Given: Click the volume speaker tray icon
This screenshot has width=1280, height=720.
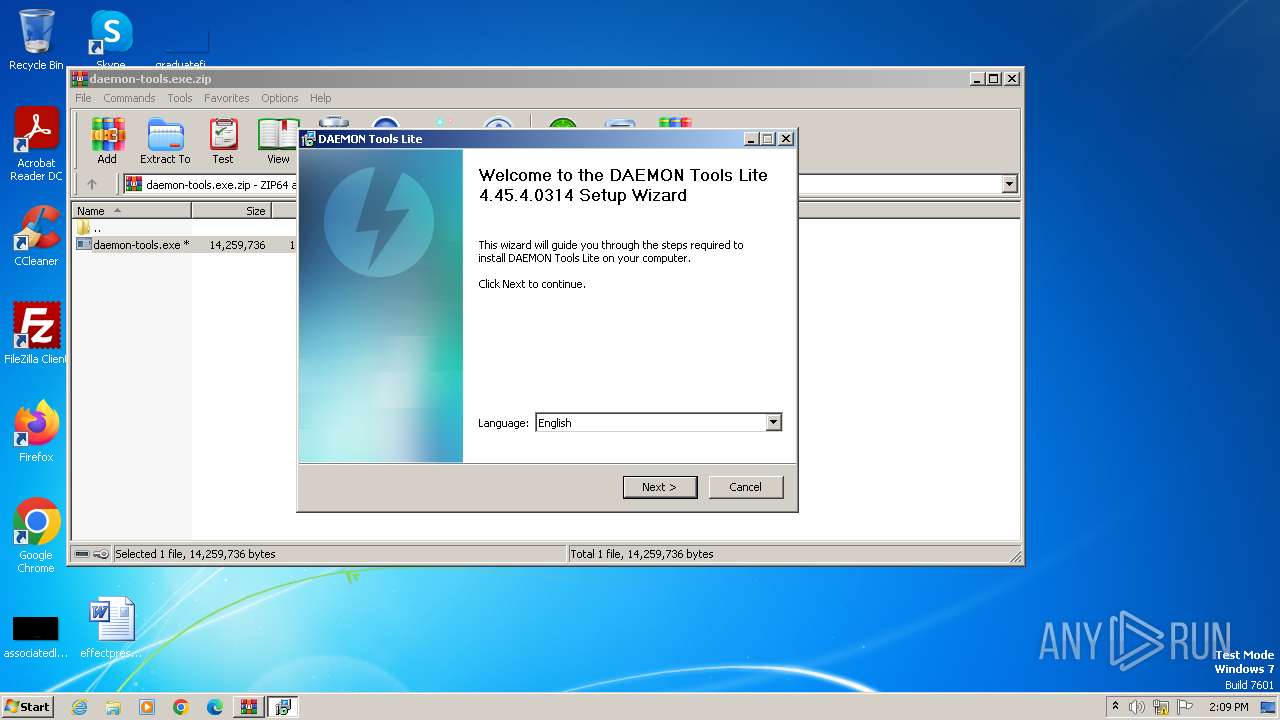Looking at the screenshot, I should [x=1137, y=707].
